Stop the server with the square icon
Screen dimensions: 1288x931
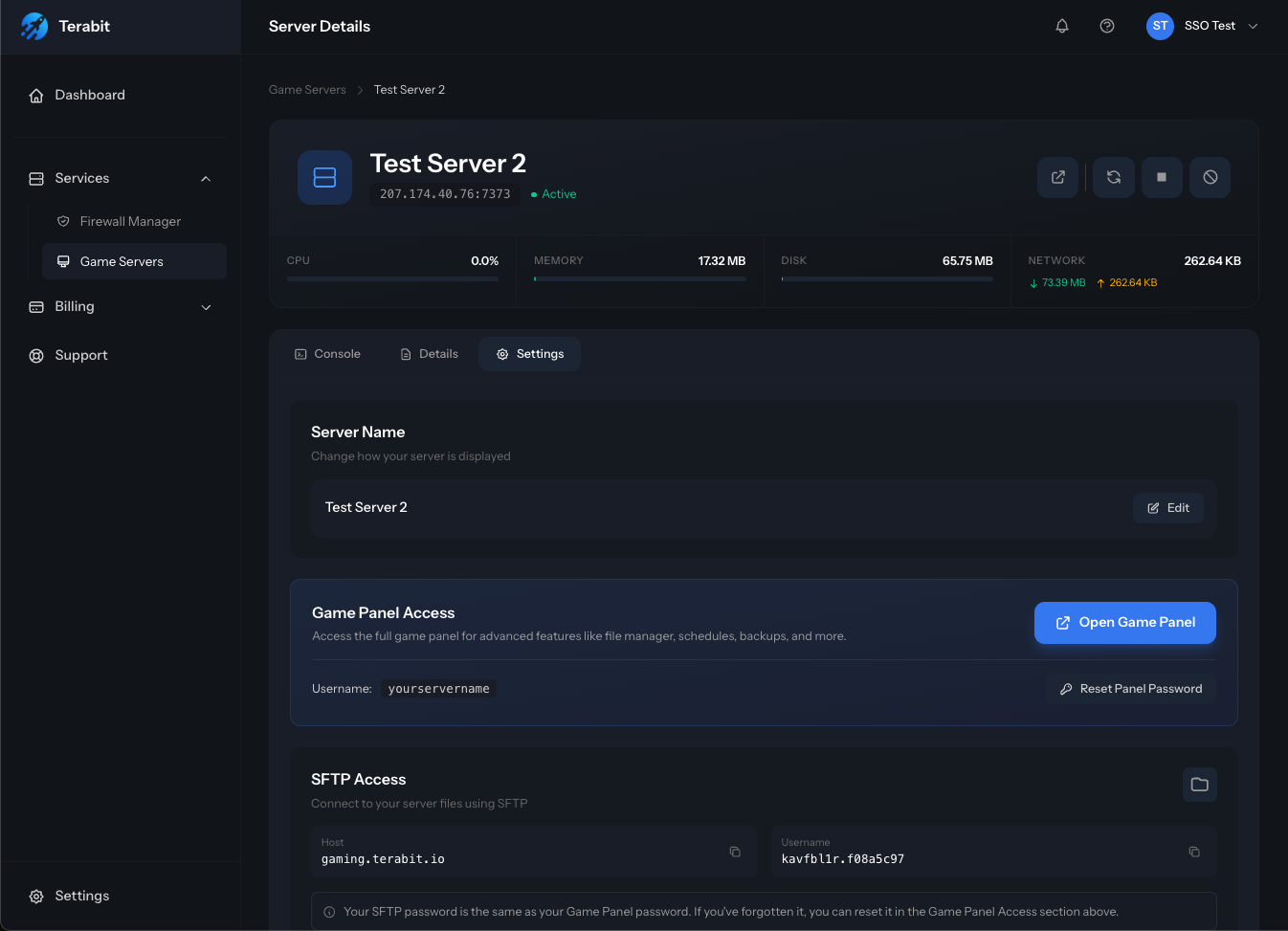click(1162, 177)
